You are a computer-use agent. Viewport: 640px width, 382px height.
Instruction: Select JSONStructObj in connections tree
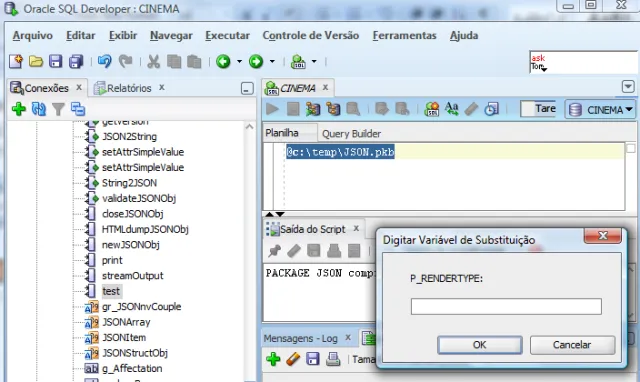[x=135, y=353]
